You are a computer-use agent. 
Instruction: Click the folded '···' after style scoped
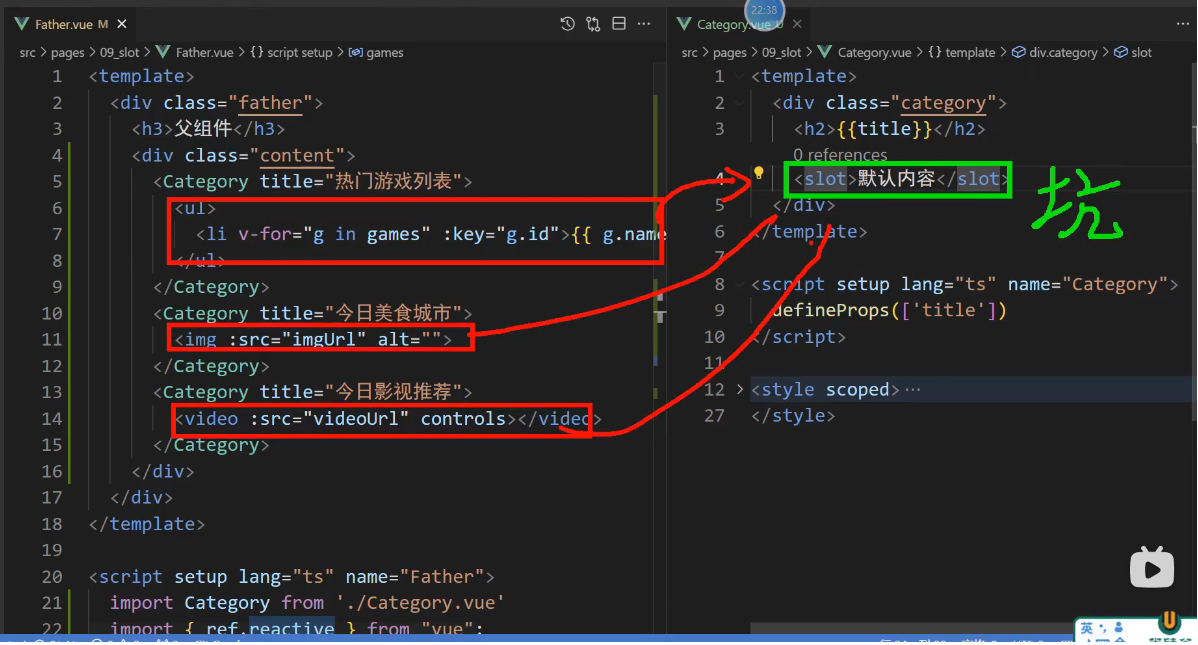pos(912,390)
